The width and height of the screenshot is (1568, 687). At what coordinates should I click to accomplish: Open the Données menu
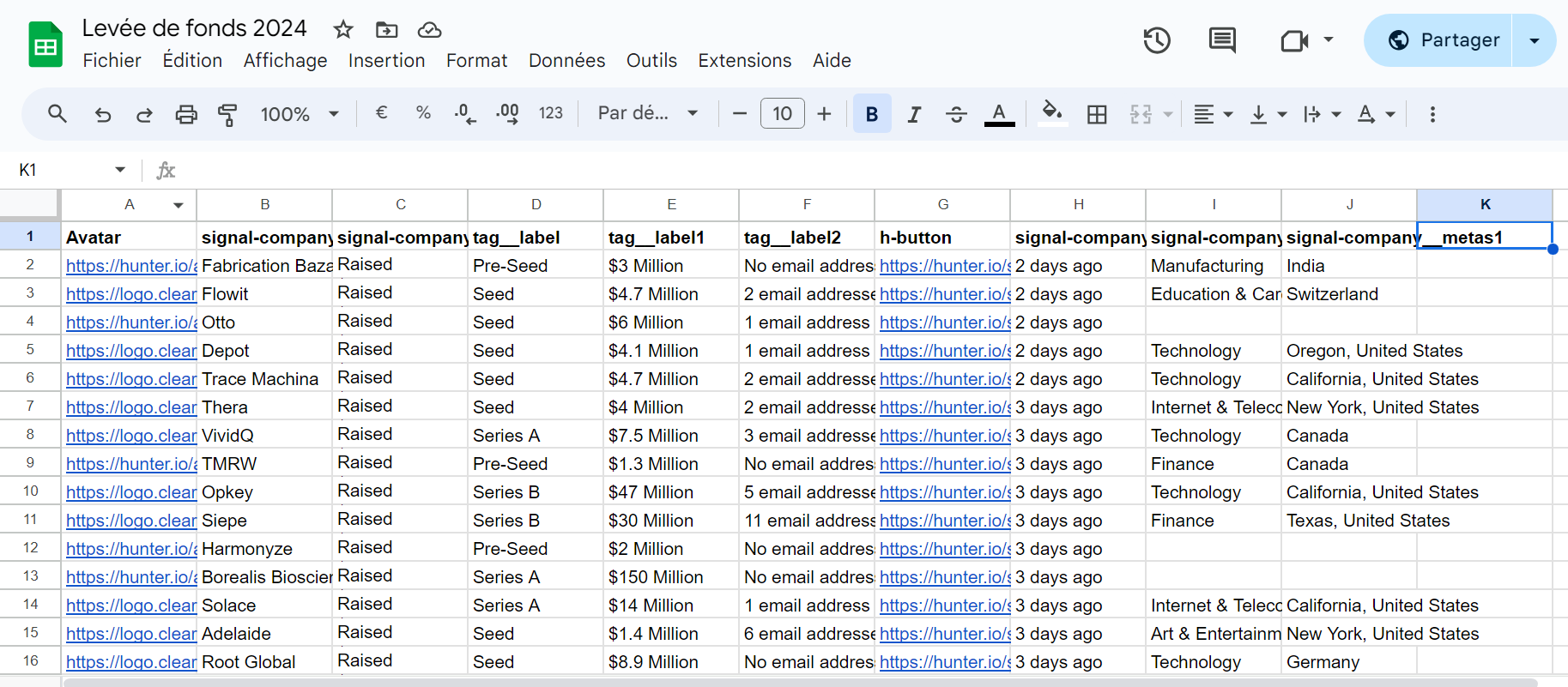coord(566,61)
